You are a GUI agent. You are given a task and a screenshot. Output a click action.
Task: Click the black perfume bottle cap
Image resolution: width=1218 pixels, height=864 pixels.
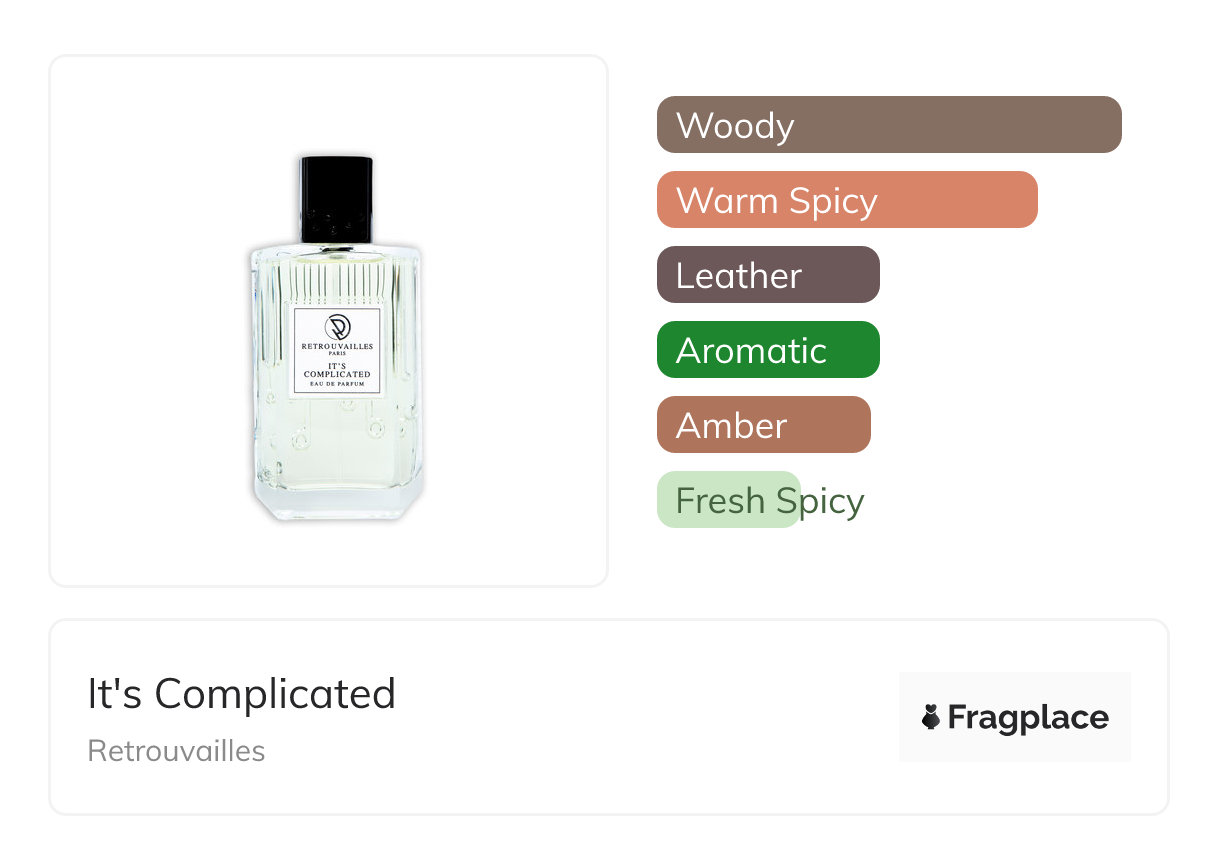[336, 197]
